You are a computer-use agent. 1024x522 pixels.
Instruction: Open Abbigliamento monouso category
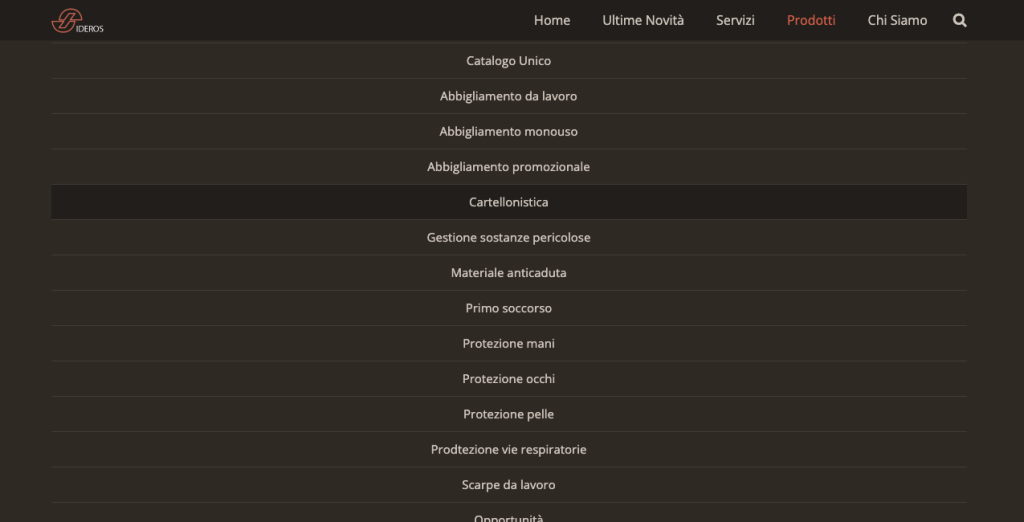(509, 131)
